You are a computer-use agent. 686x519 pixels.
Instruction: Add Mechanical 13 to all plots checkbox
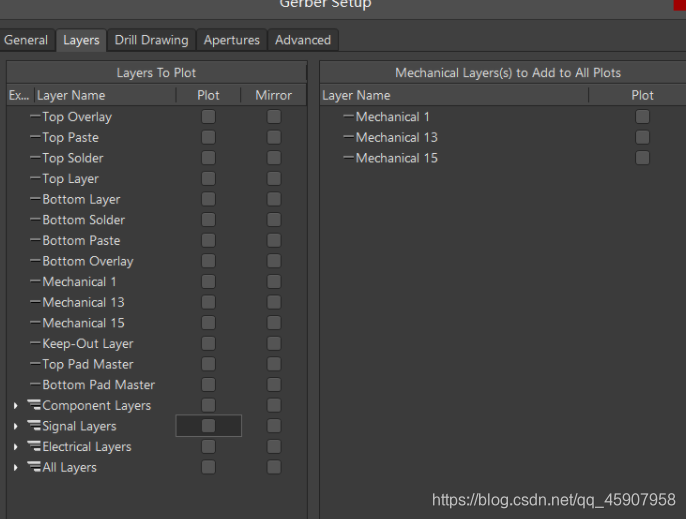(642, 137)
